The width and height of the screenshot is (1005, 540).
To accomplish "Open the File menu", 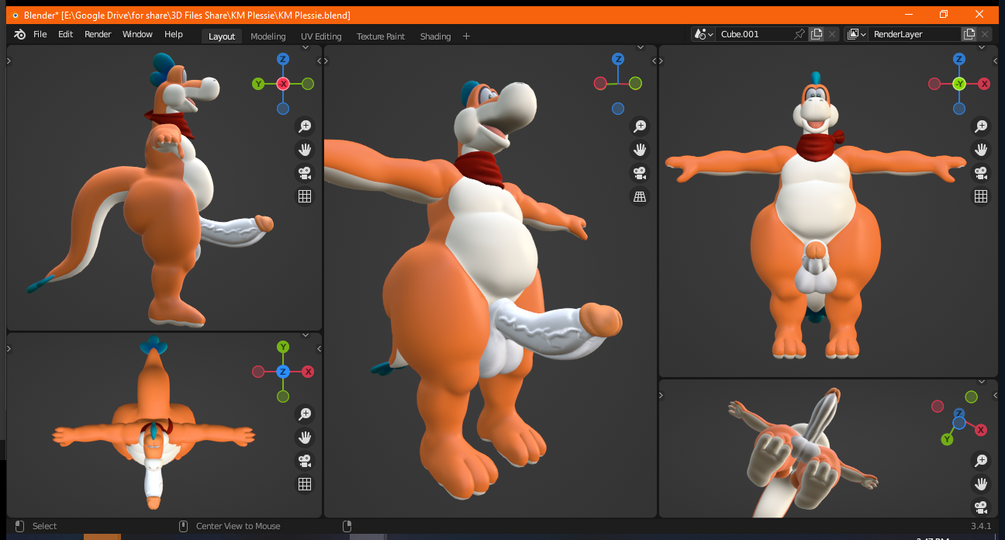I will (40, 35).
